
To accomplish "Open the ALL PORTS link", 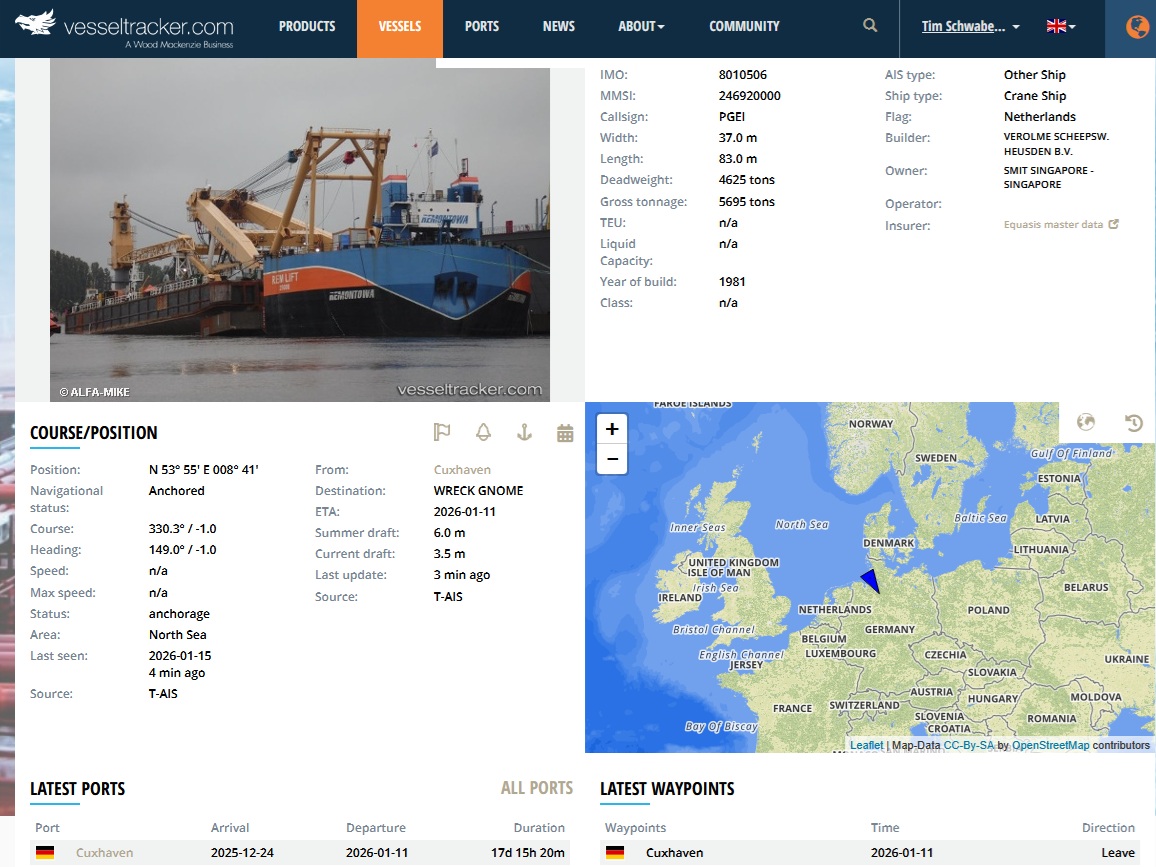I will click(537, 788).
